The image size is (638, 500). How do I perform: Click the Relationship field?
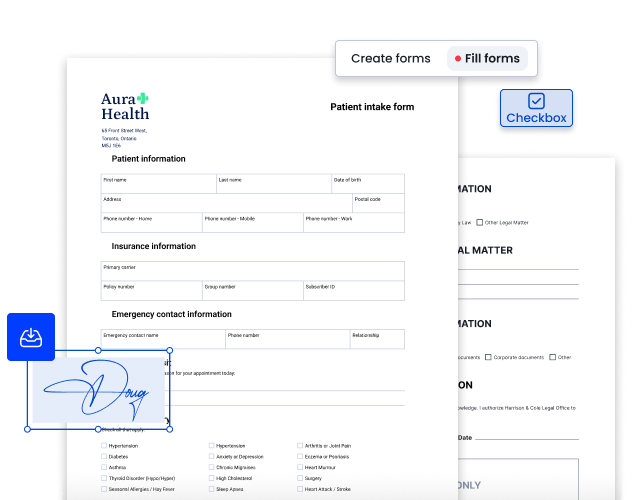click(x=377, y=339)
